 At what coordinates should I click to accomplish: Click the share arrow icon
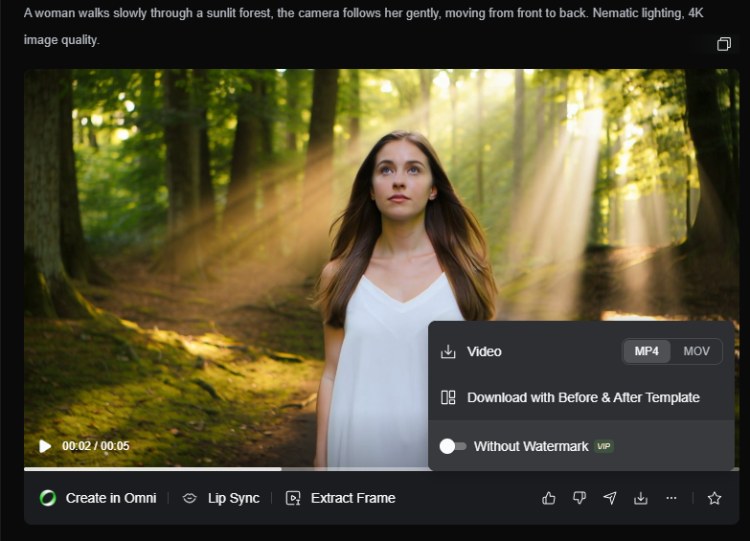click(610, 498)
